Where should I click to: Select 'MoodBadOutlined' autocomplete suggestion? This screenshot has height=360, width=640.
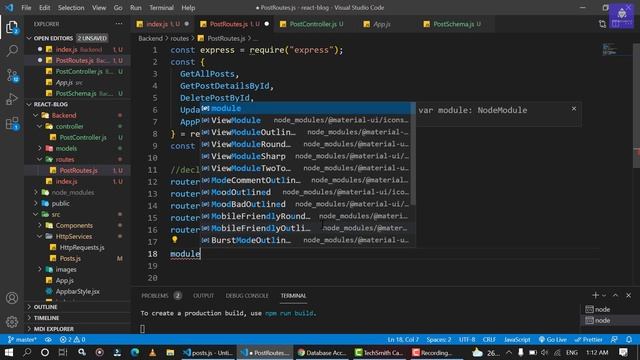coord(306,204)
